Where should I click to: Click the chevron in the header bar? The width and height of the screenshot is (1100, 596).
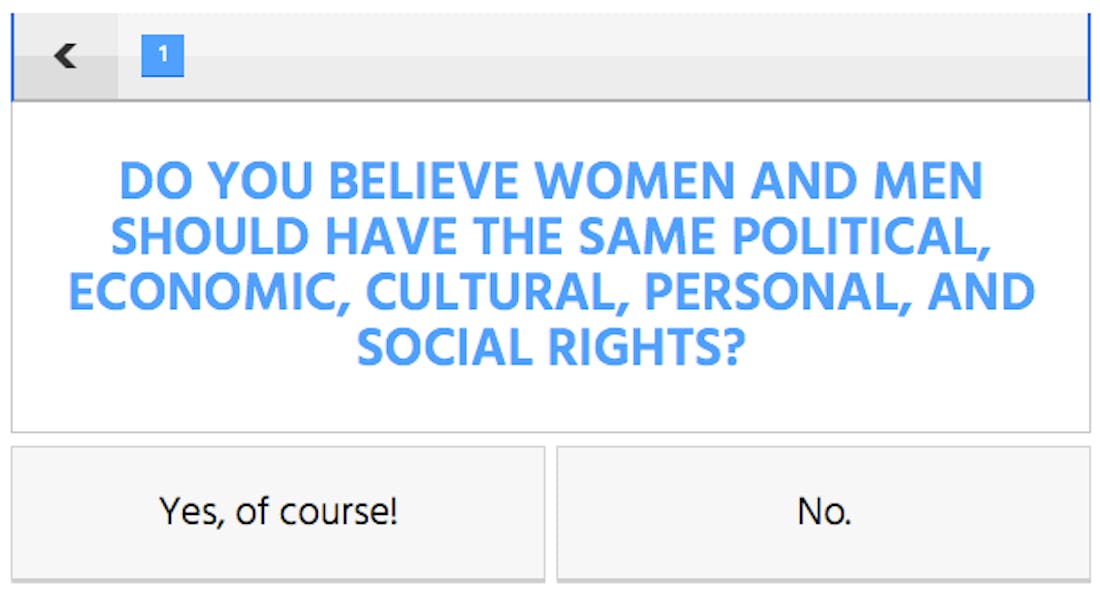point(65,55)
